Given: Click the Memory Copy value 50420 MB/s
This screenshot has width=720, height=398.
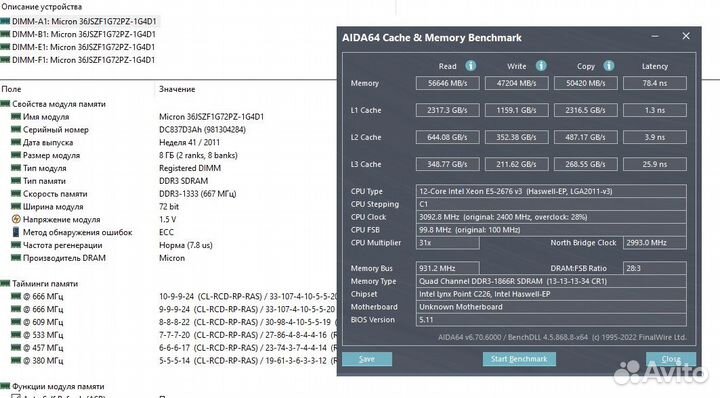Looking at the screenshot, I should coord(585,83).
